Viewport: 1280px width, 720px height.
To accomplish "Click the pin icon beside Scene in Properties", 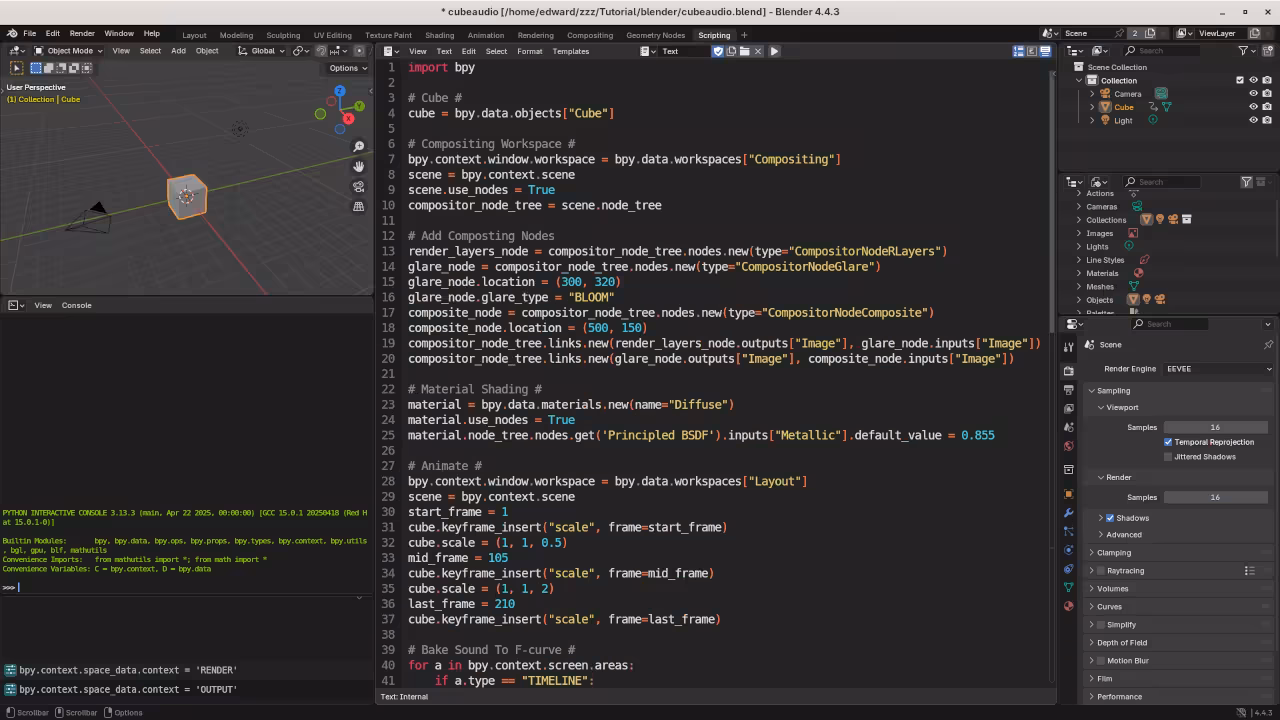I will tap(1268, 345).
